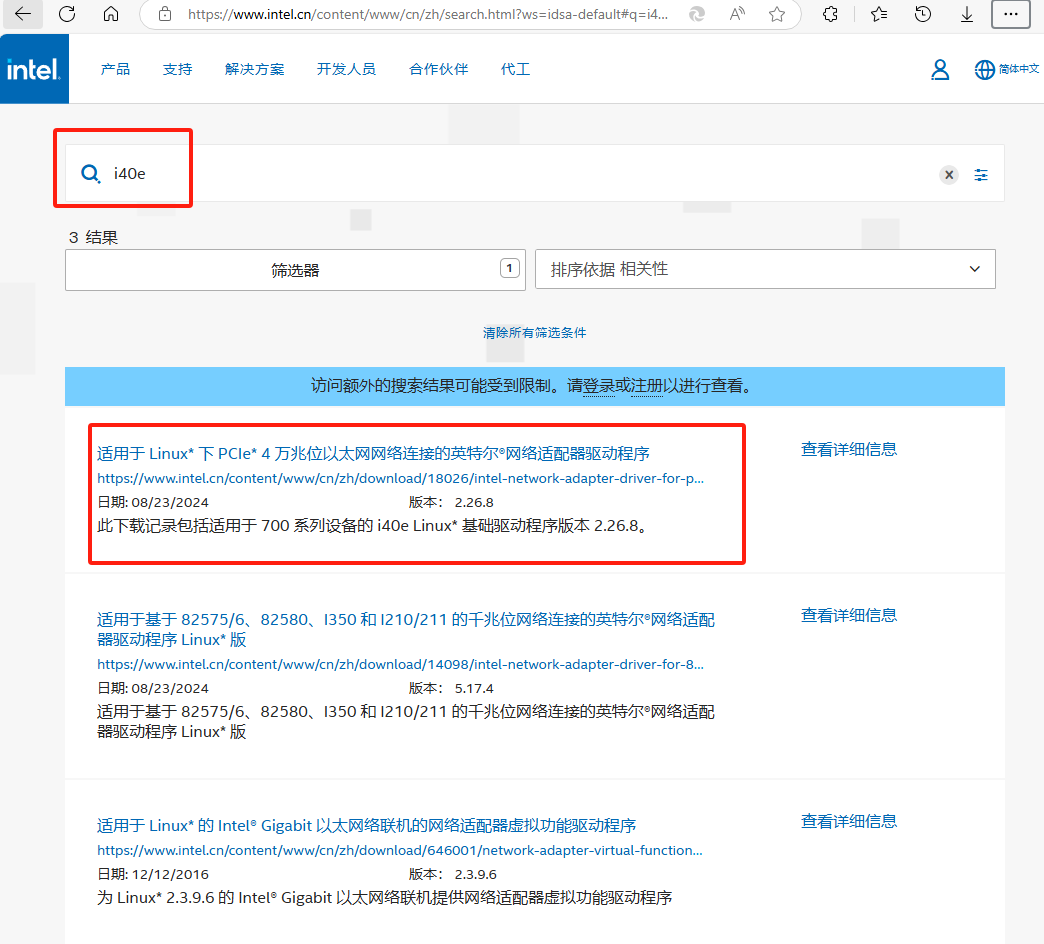The width and height of the screenshot is (1044, 944).
Task: Click the Edge translate icon in address bar
Action: pos(696,14)
